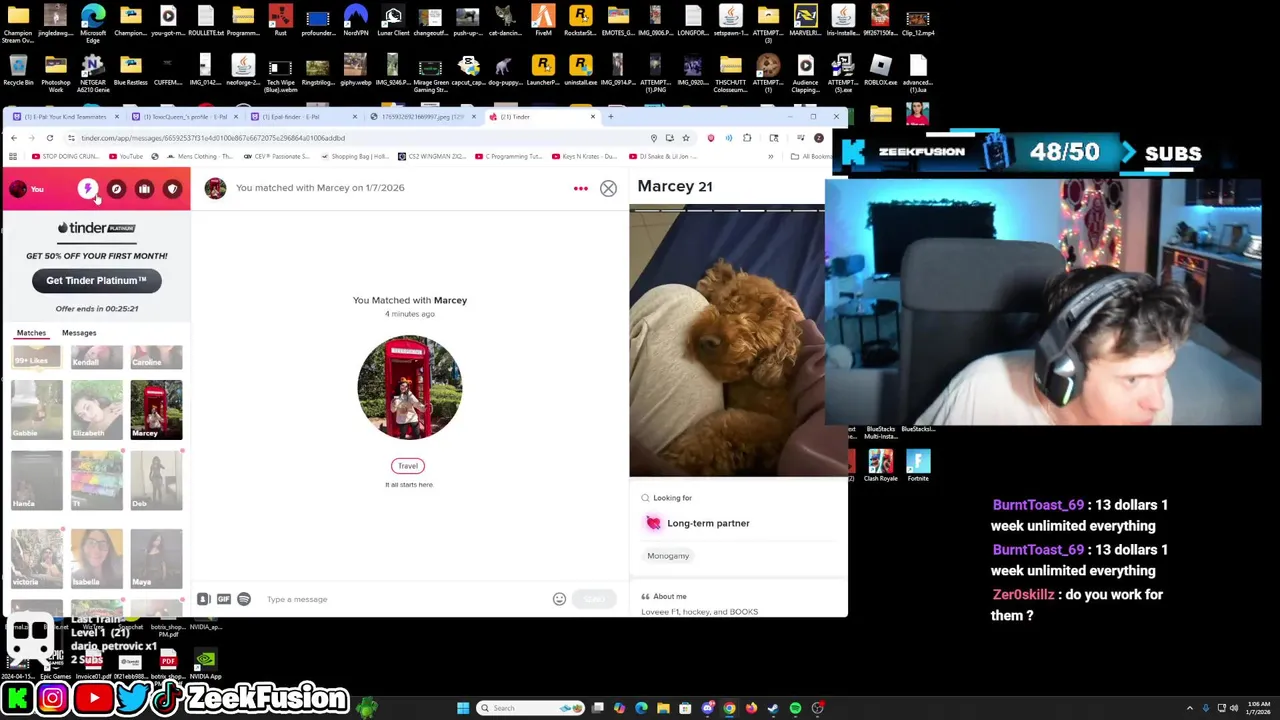Switch to E-Pal Your Kind Teammates tab
The width and height of the screenshot is (1280, 720).
point(65,117)
